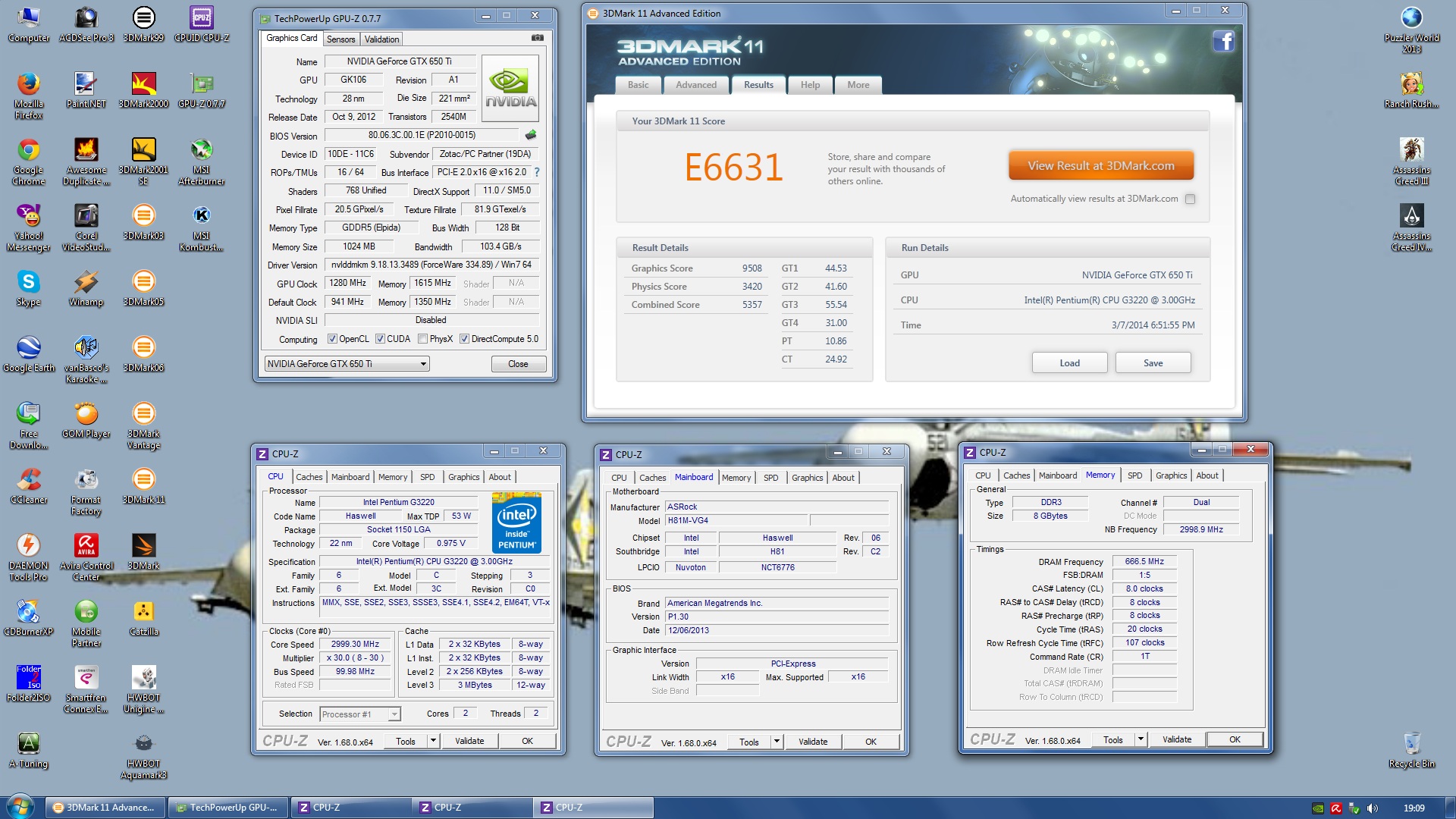The height and width of the screenshot is (819, 1456).
Task: Open the Avira Control Center icon
Action: (86, 557)
